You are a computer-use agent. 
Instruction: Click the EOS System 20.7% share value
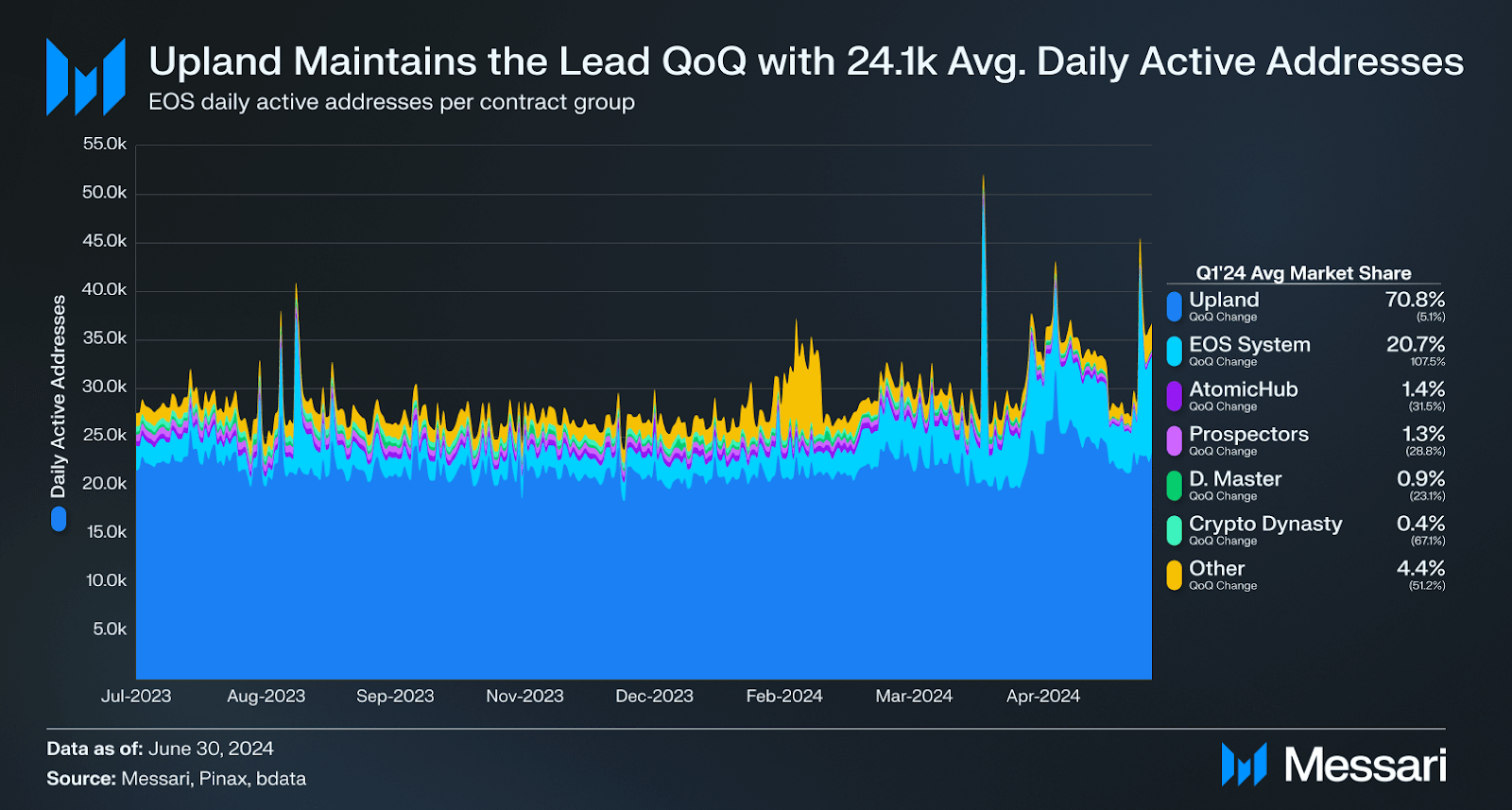(1415, 344)
